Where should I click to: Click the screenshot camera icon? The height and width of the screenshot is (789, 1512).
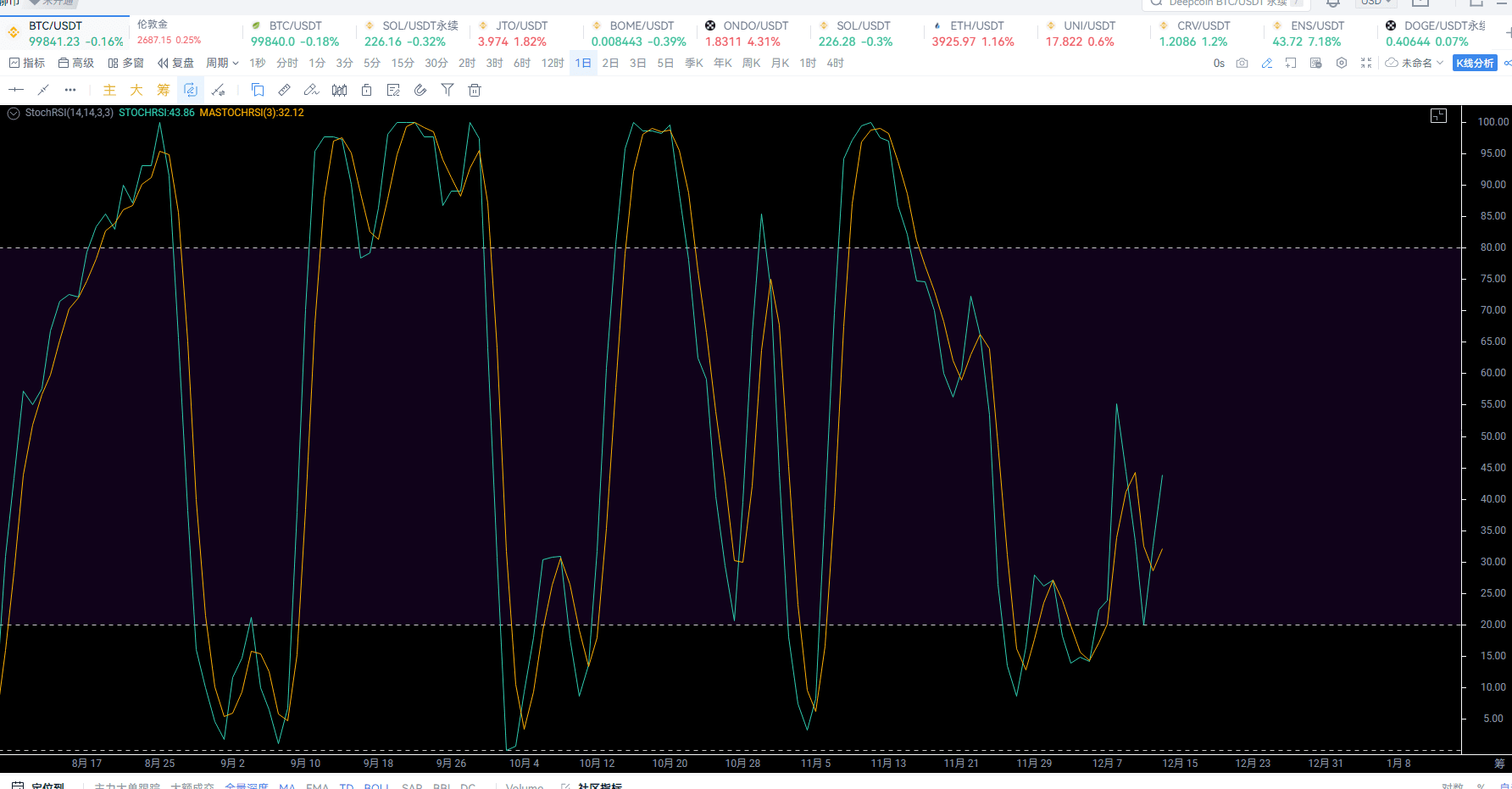pos(1242,63)
